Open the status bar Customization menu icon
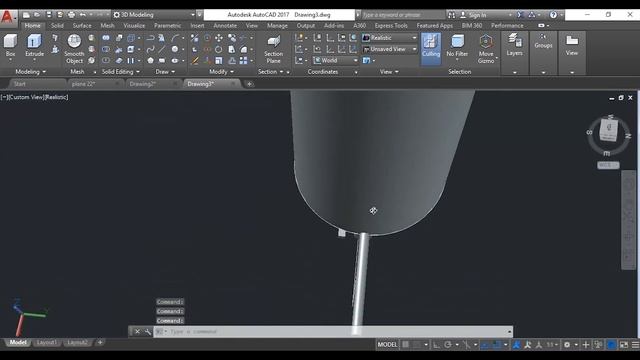This screenshot has width=640, height=360. tap(636, 345)
